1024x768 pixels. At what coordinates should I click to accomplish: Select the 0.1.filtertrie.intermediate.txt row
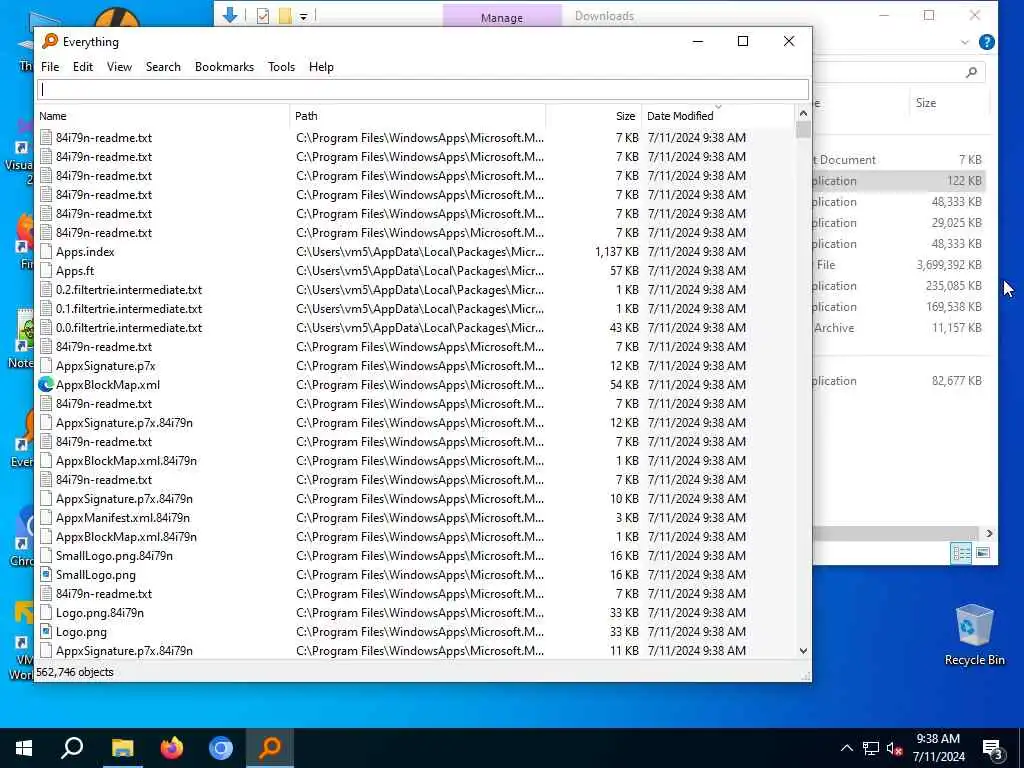415,309
